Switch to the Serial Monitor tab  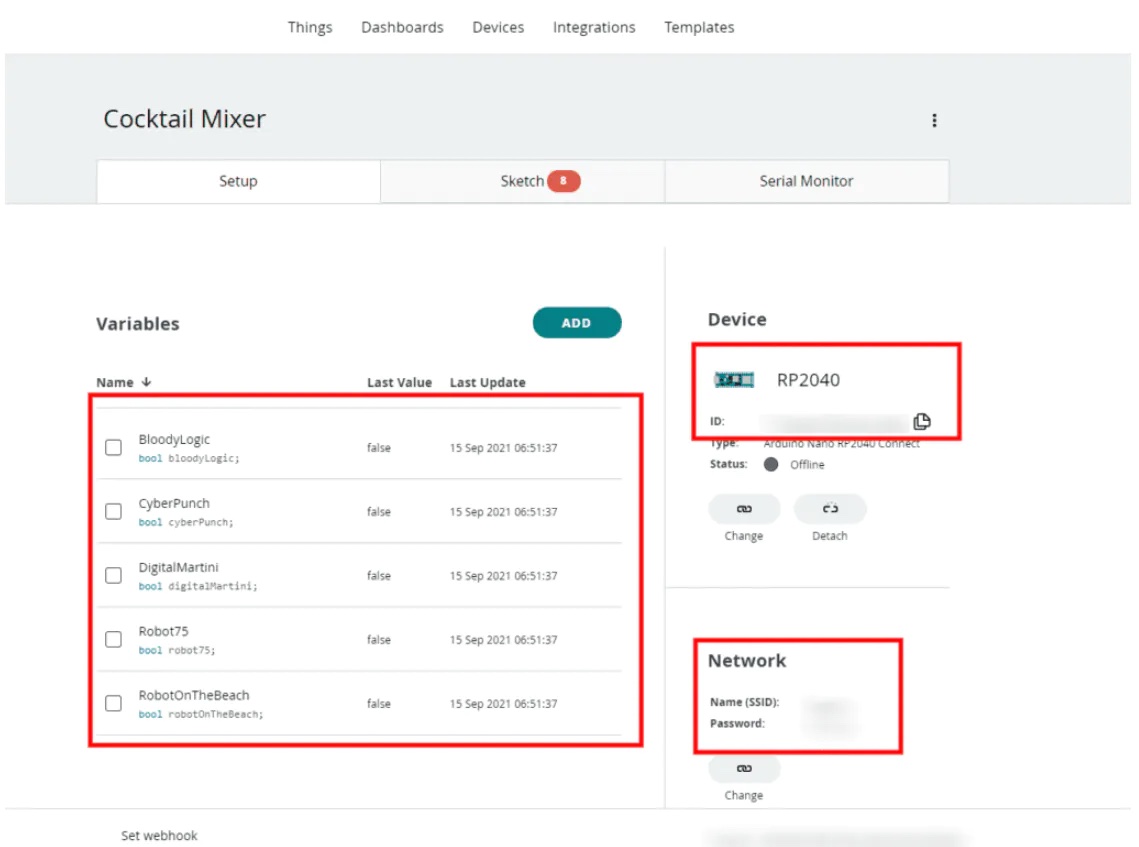806,181
